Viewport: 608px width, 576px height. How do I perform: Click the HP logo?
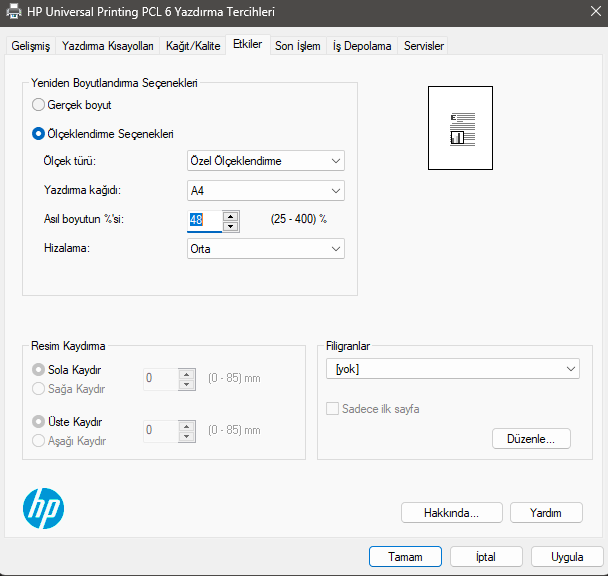[x=43, y=508]
